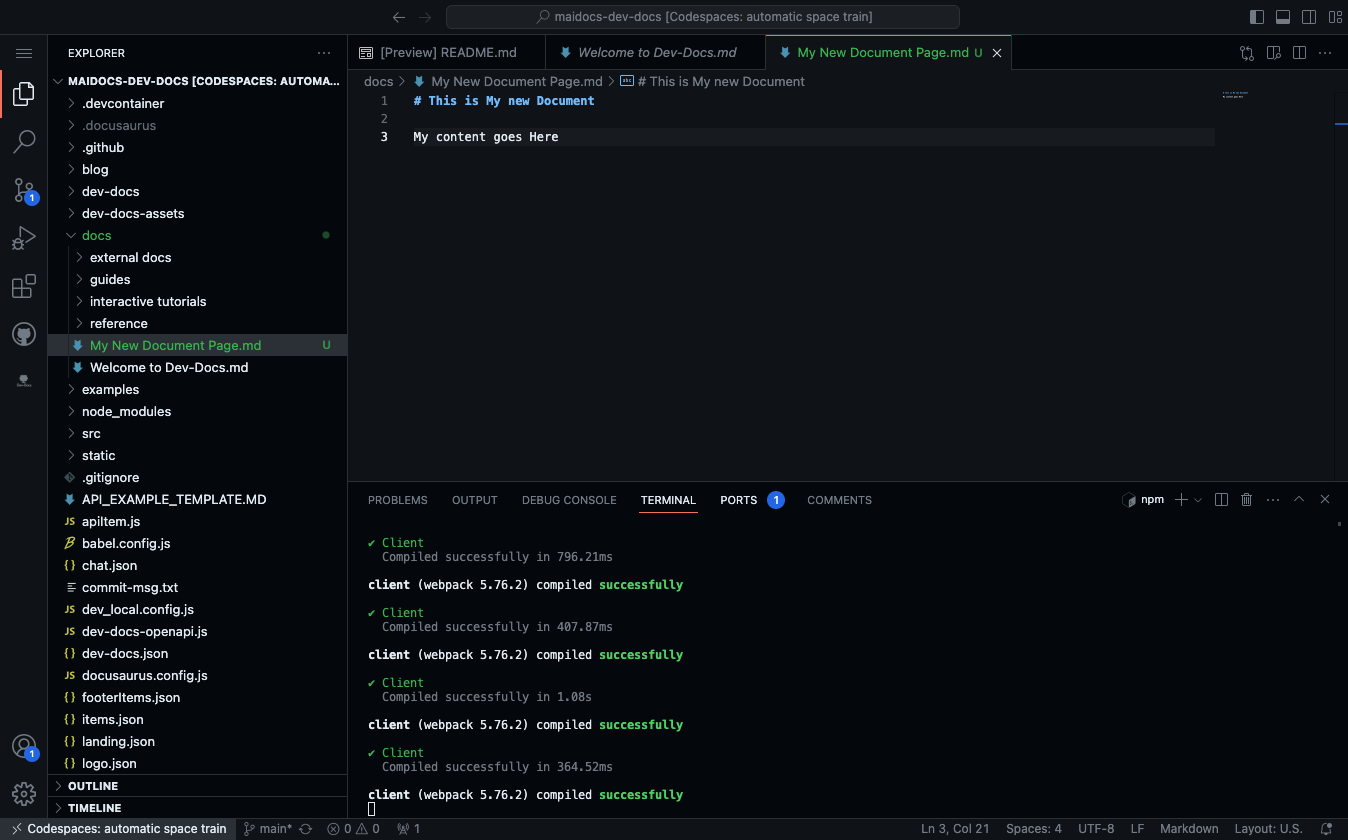Expand the node_modules folder
Viewport: 1348px width, 840px height.
tap(126, 411)
